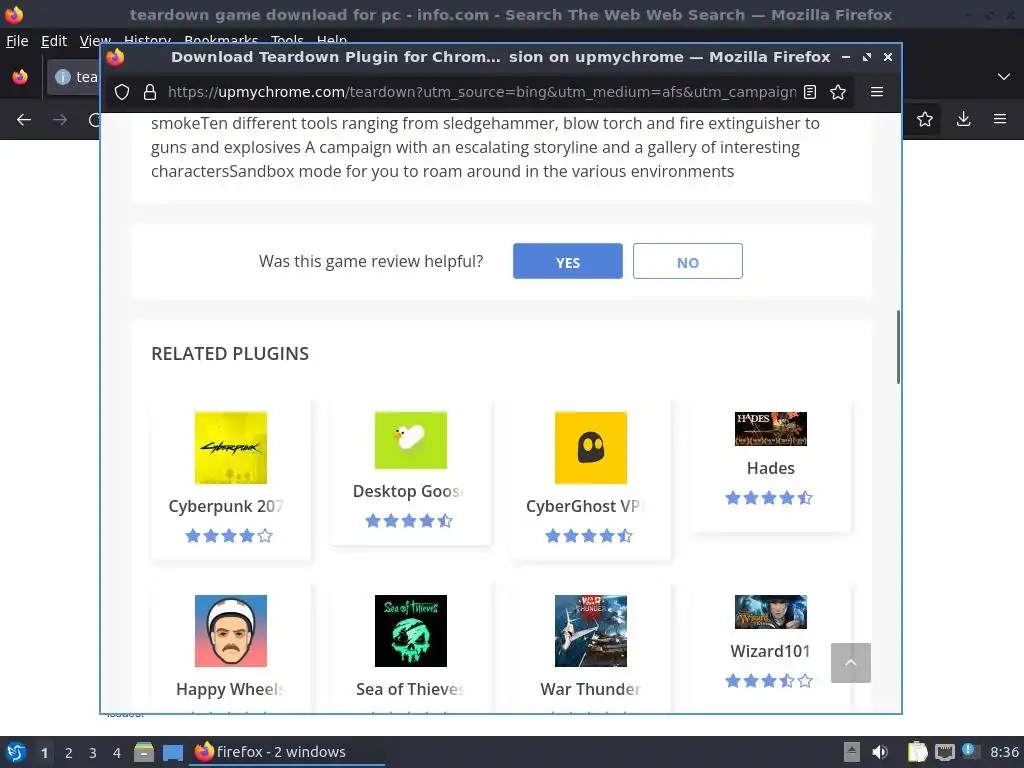Click the Wizard101 star rating
Screen dimensions: 1024x768
pyautogui.click(x=769, y=681)
